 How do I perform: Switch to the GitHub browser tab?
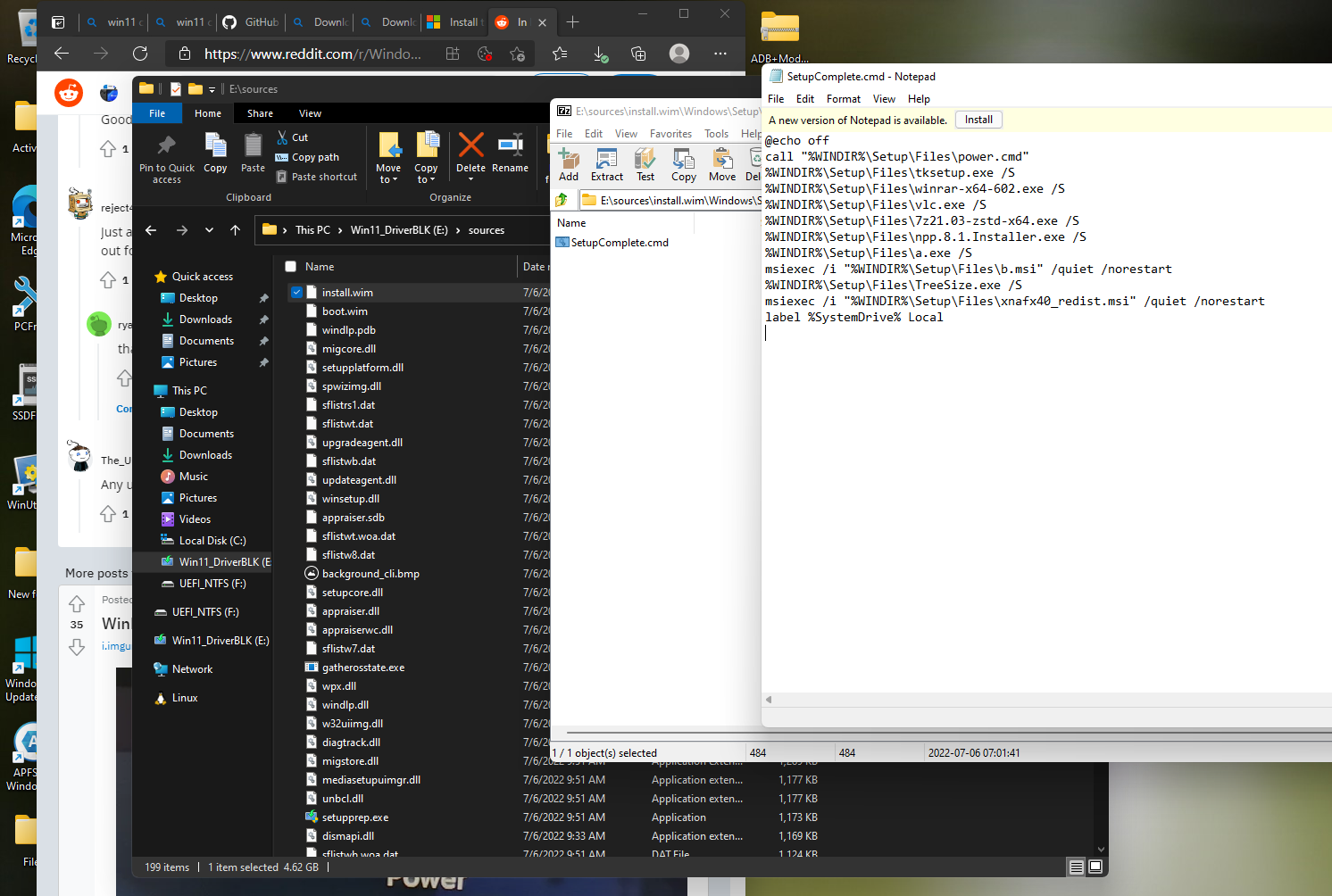tap(251, 22)
